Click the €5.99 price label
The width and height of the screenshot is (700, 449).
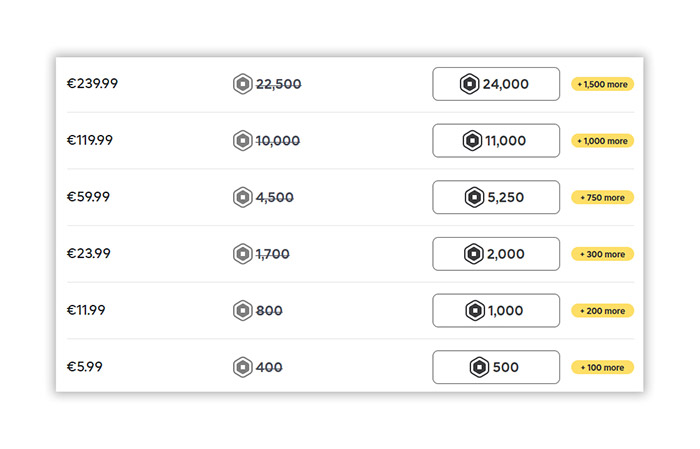pos(84,367)
